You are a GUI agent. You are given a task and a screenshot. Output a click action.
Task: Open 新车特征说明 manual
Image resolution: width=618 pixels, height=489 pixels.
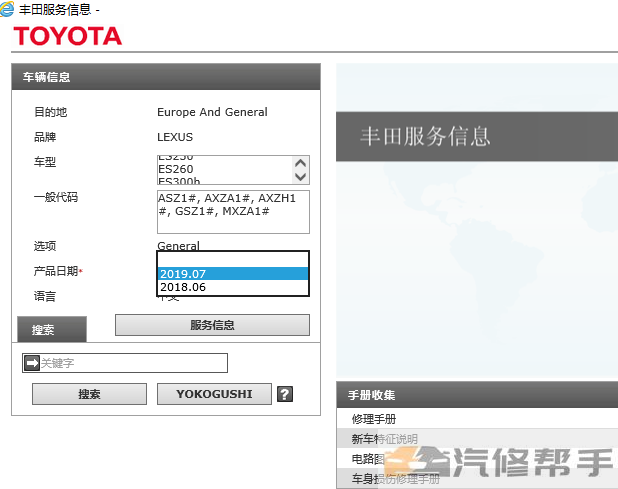(x=384, y=439)
